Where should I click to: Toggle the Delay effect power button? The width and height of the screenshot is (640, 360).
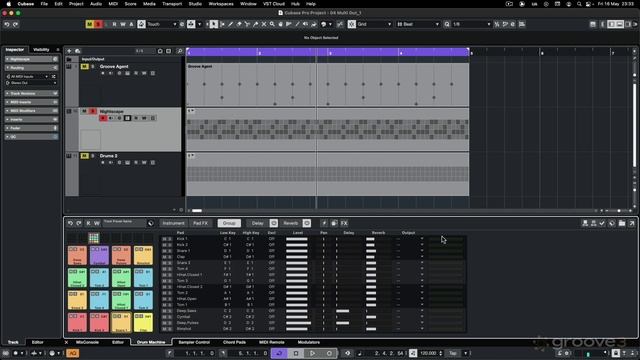[273, 223]
